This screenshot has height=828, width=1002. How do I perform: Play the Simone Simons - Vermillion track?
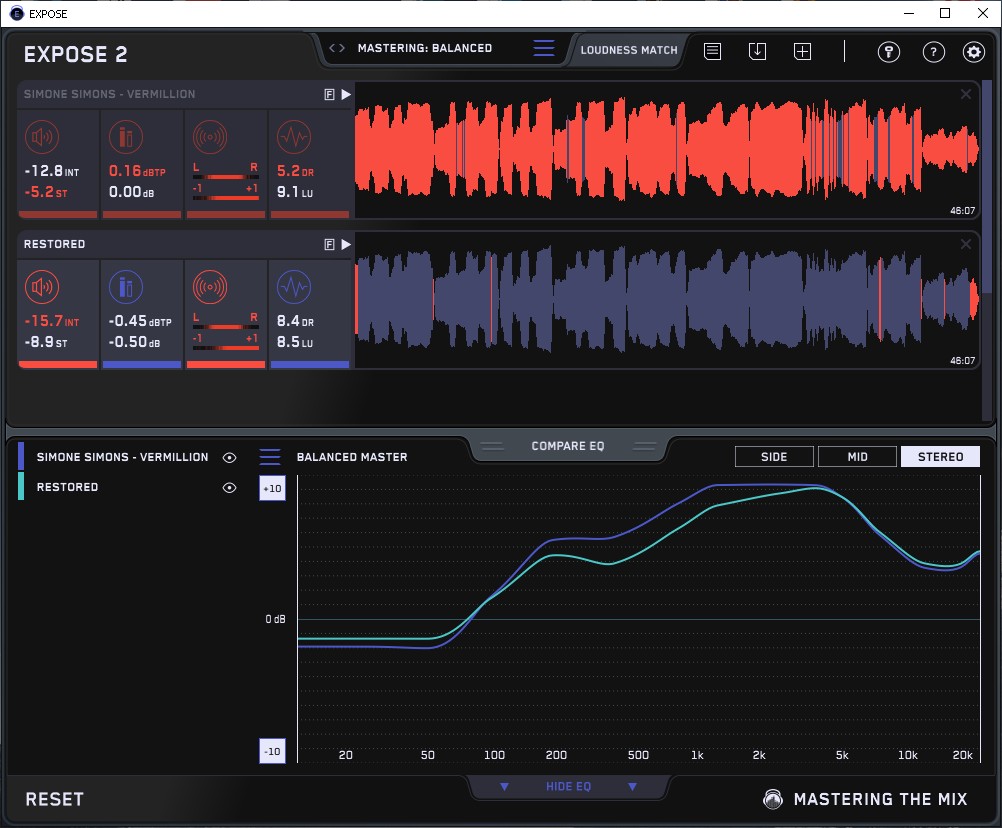pos(346,94)
